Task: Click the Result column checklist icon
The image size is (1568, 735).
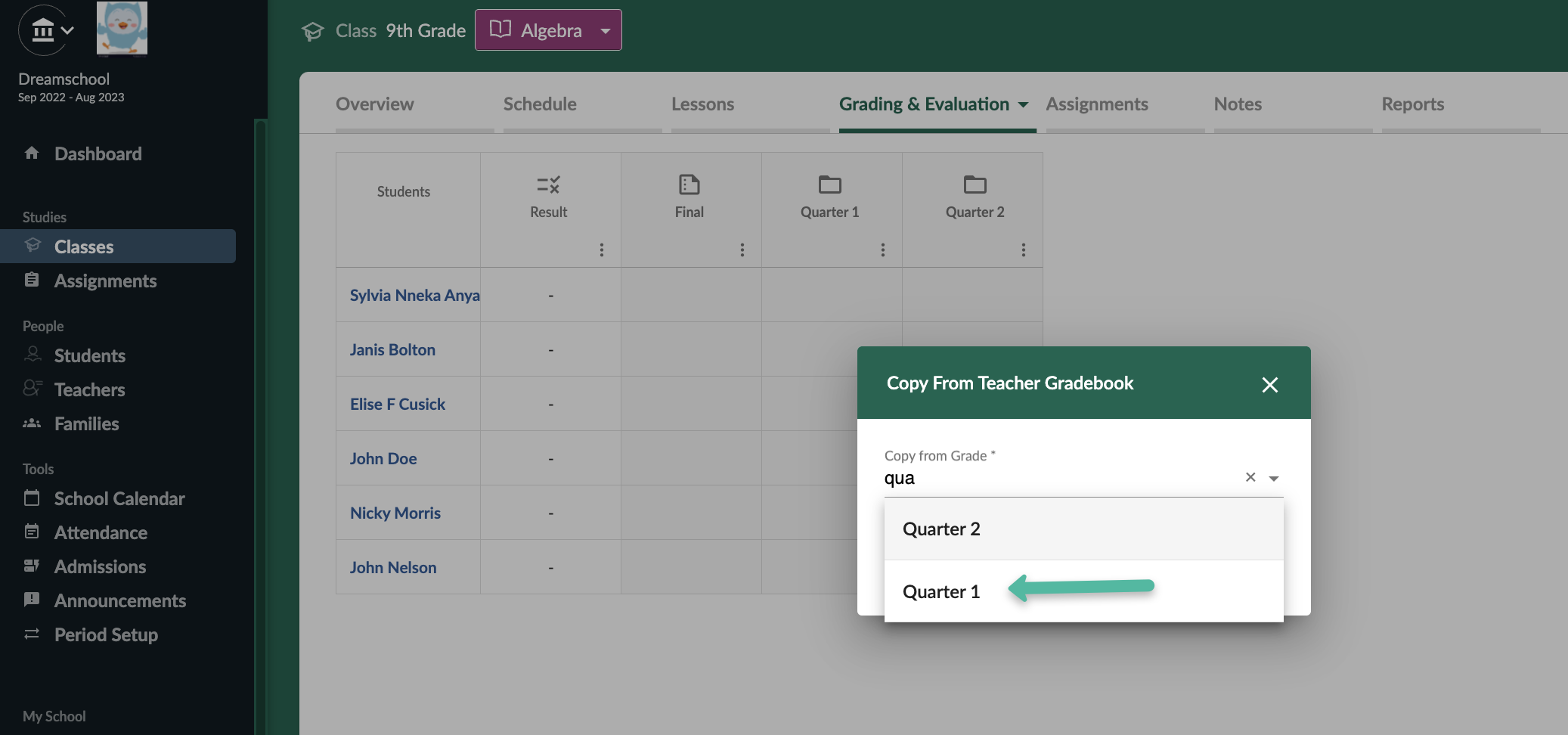Action: (x=548, y=185)
